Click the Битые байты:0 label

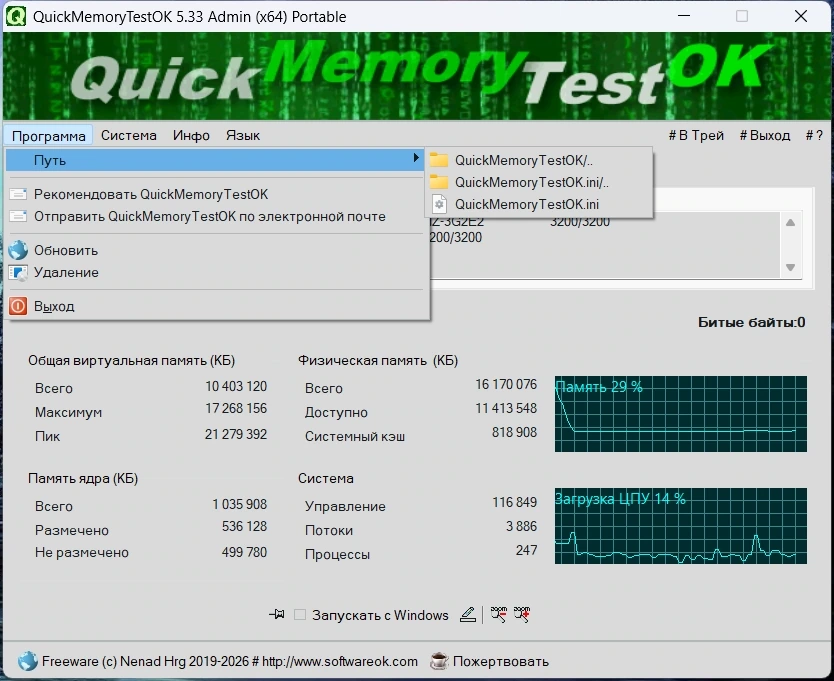click(751, 322)
